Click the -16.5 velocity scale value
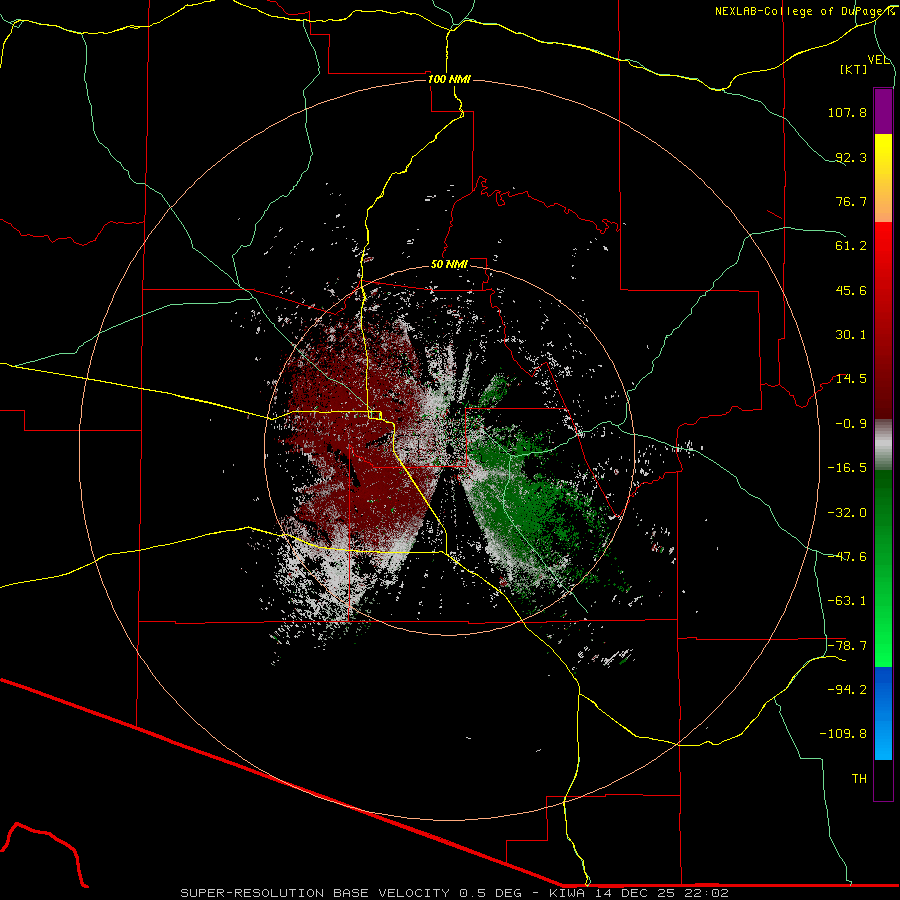900x900 pixels. click(x=847, y=468)
